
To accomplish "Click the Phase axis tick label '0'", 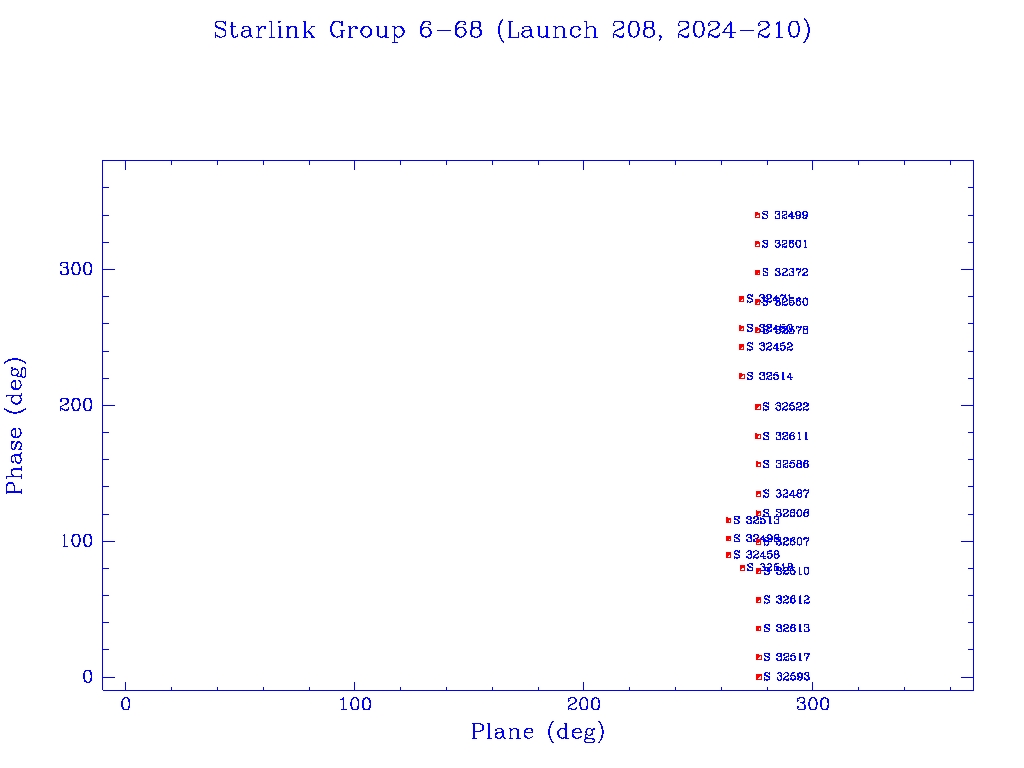I will (x=88, y=677).
